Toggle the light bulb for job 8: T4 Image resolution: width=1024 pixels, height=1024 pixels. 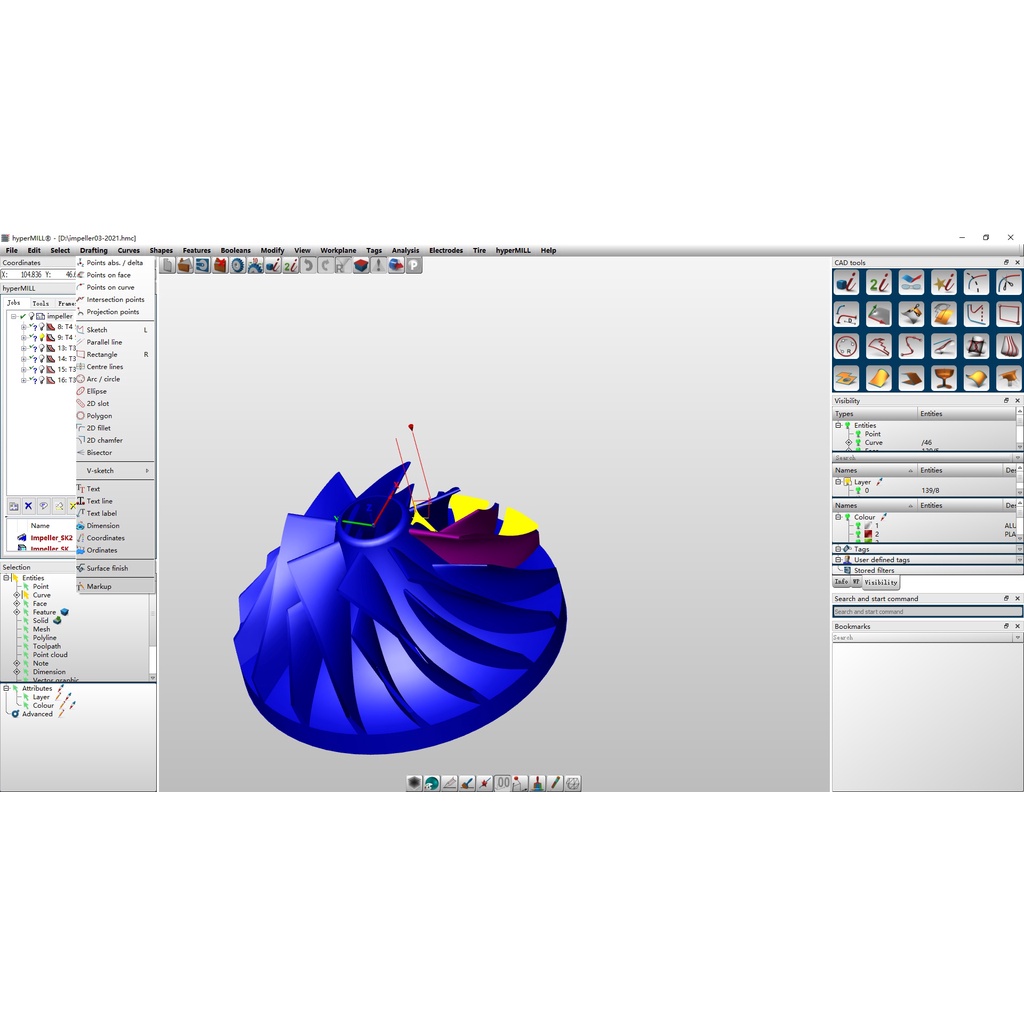[x=42, y=327]
